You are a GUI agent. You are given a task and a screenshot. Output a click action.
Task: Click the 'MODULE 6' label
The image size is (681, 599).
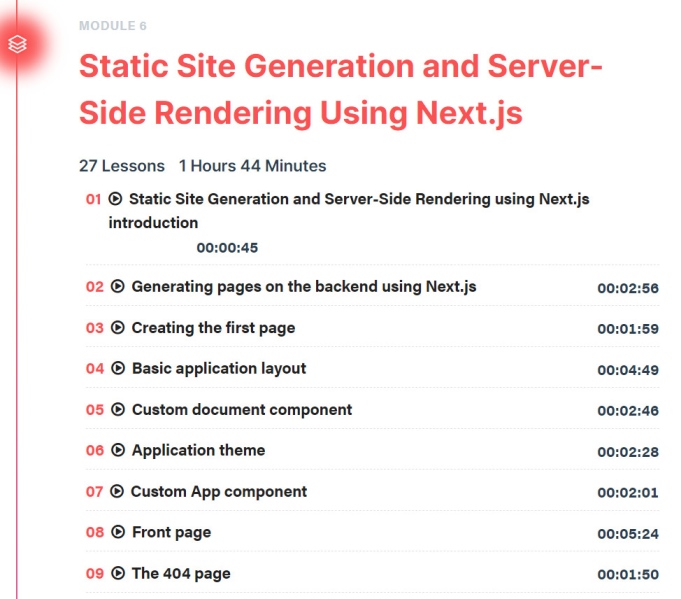pos(113,26)
